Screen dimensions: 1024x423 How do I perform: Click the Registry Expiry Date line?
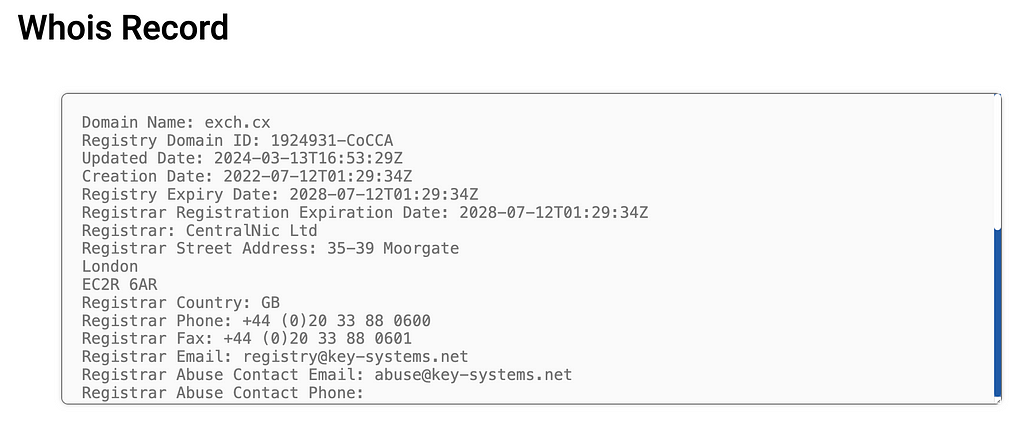tap(280, 195)
